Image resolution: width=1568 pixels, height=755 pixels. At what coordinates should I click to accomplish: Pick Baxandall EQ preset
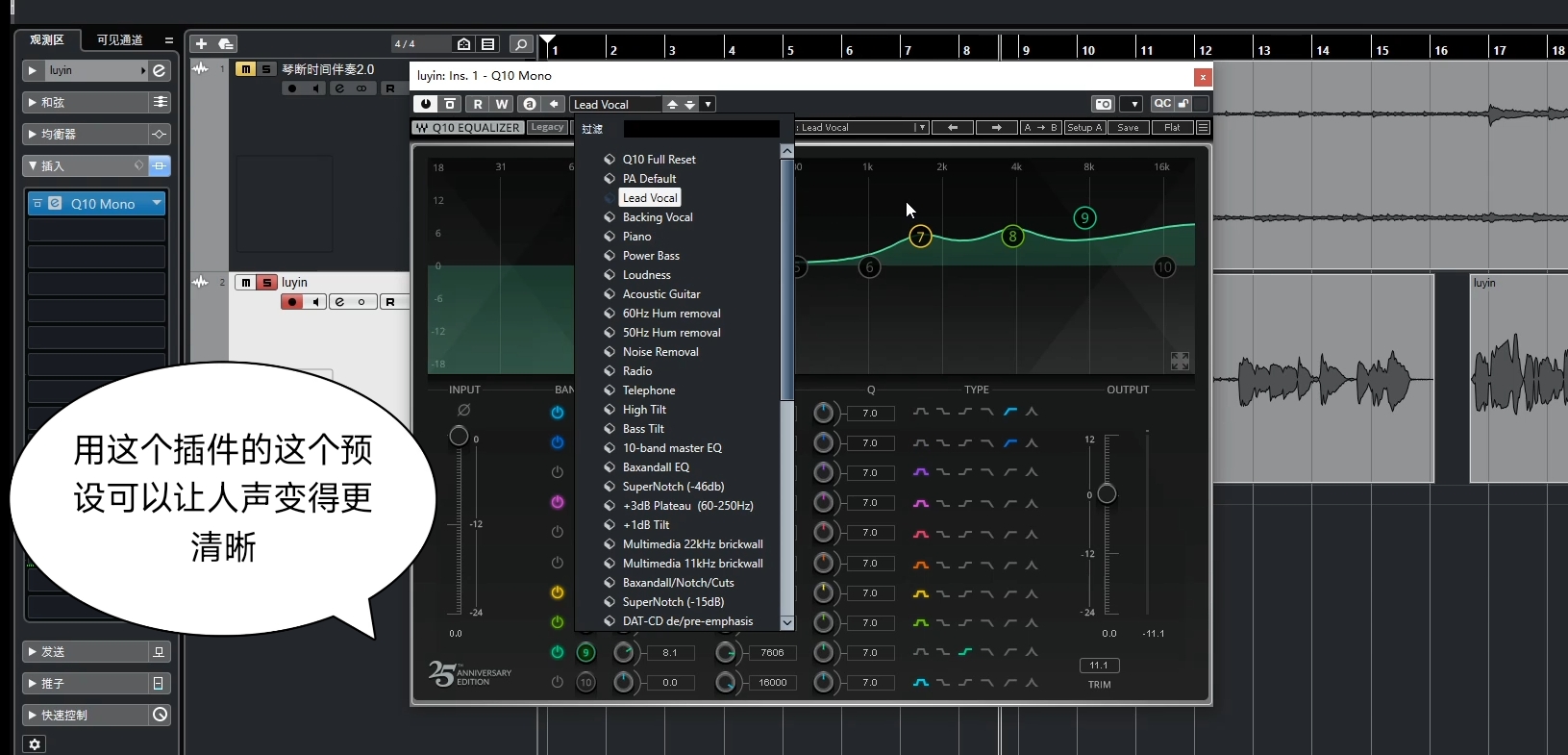pos(656,467)
